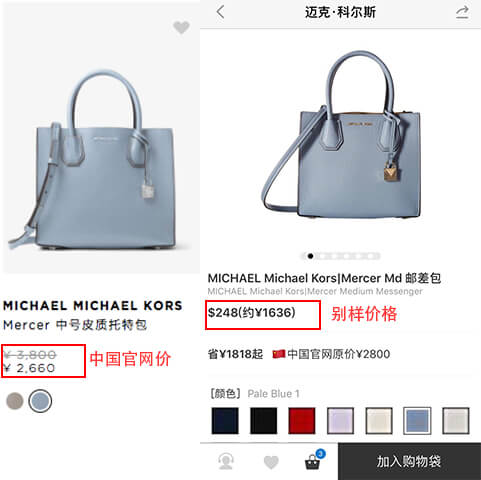Tap the image carousel page dots
The width and height of the screenshot is (481, 480).
pos(340,256)
